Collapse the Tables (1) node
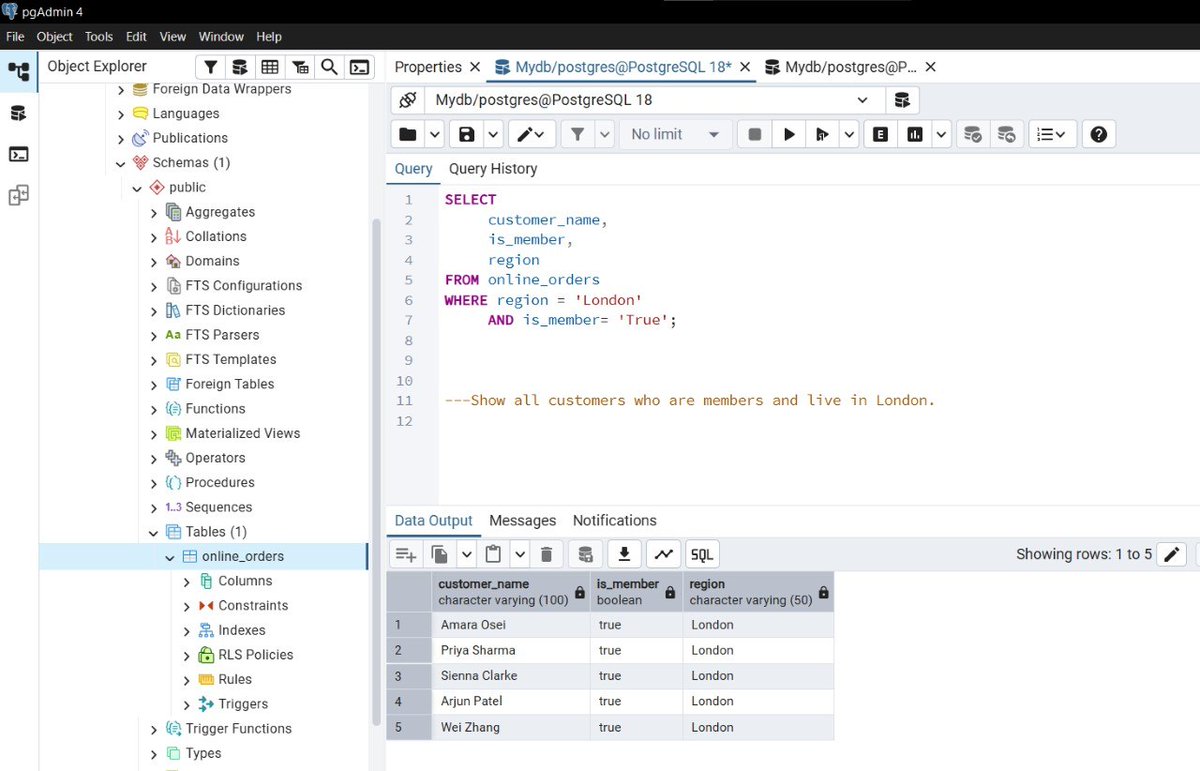 click(153, 532)
